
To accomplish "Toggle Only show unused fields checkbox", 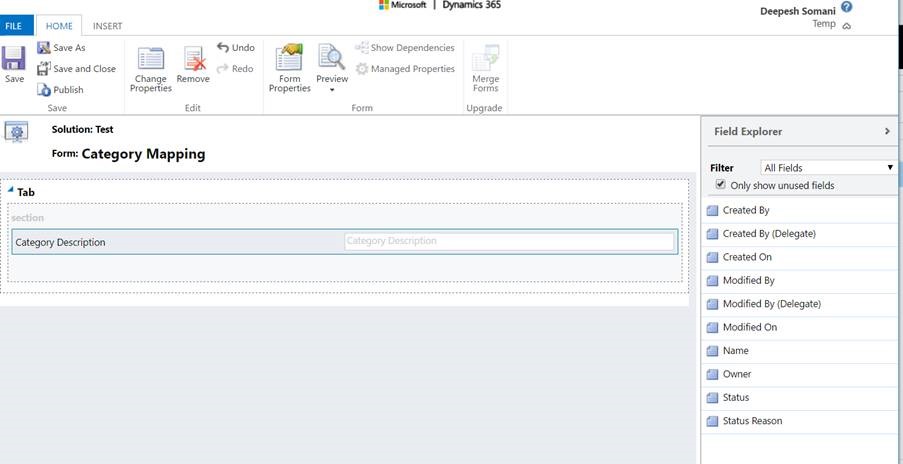I will click(x=721, y=185).
